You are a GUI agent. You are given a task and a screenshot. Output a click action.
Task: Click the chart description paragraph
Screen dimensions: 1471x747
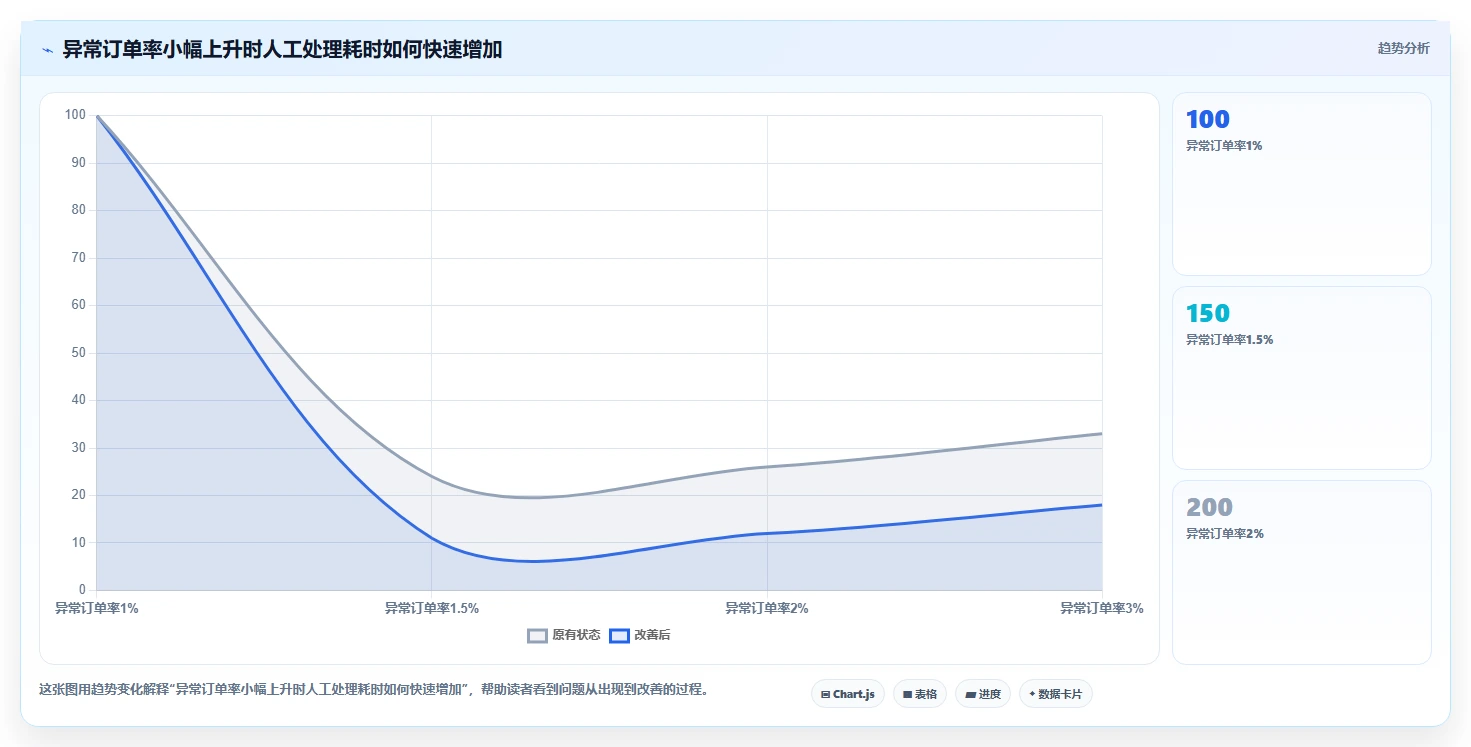click(x=373, y=689)
